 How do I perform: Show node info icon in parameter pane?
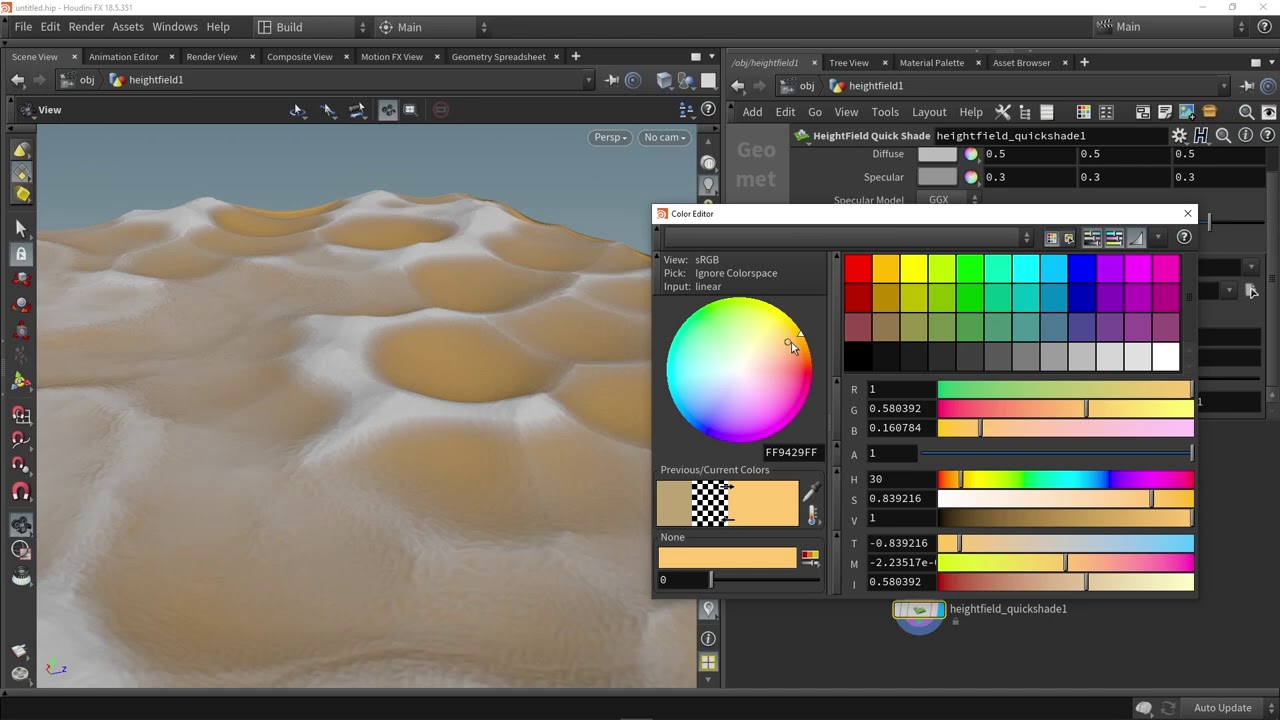[x=1245, y=135]
